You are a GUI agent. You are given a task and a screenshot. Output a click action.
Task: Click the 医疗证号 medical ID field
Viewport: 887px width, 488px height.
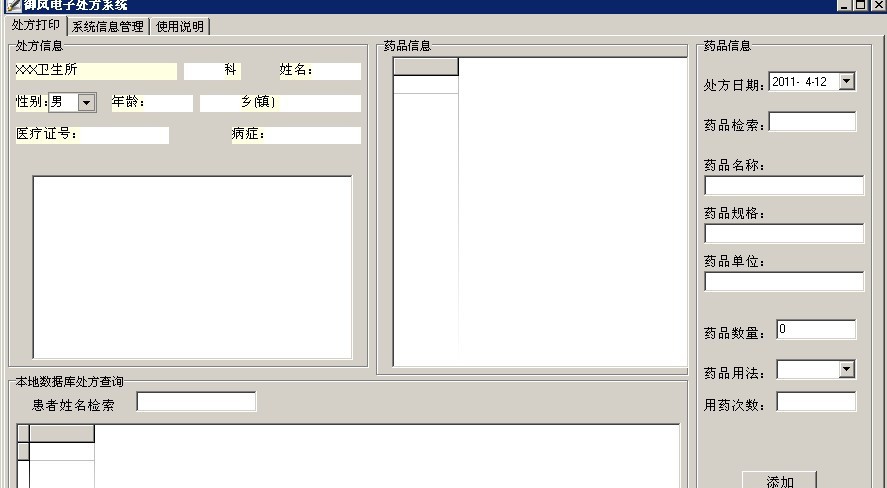coord(92,135)
